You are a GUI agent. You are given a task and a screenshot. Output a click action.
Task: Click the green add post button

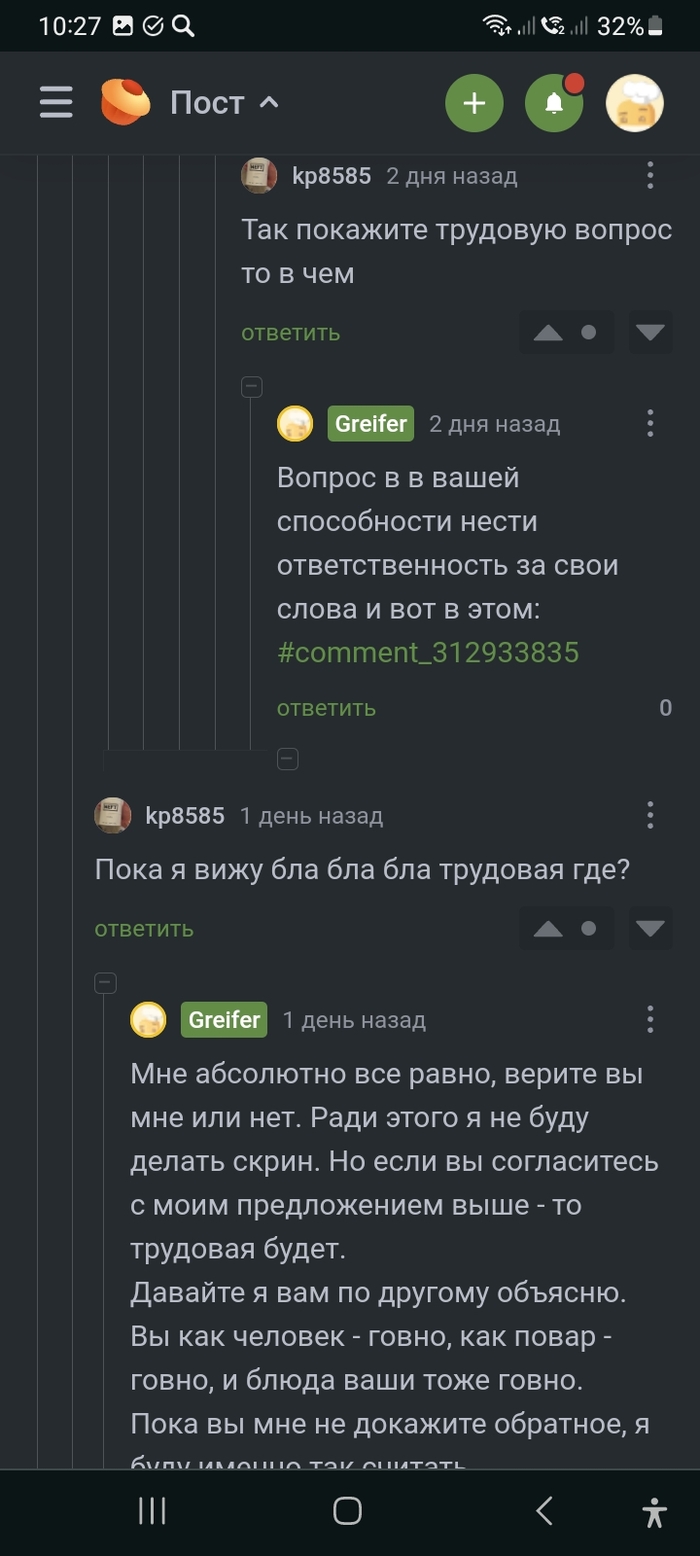point(474,103)
